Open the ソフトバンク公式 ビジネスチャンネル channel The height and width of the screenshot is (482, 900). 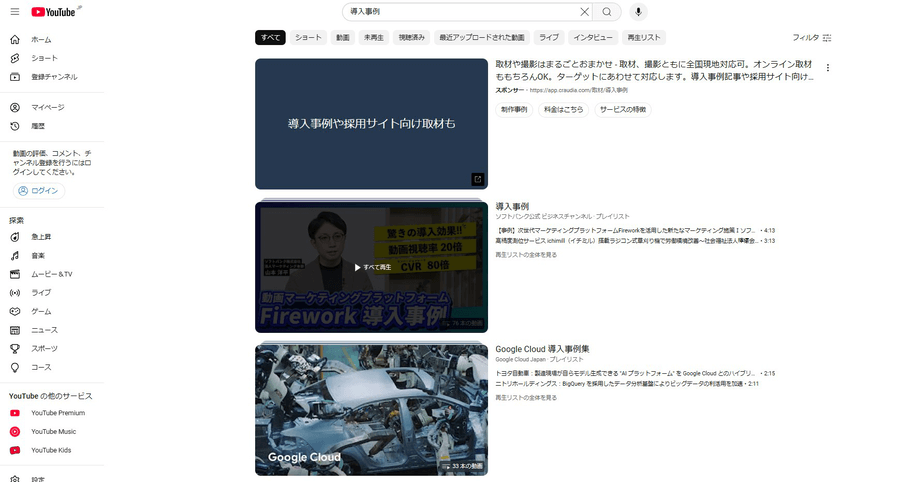(544, 217)
